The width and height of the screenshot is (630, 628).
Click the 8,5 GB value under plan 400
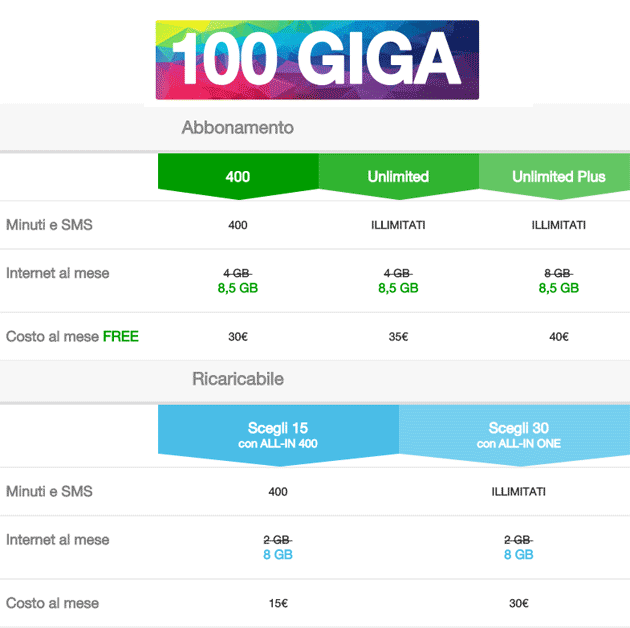(x=238, y=288)
